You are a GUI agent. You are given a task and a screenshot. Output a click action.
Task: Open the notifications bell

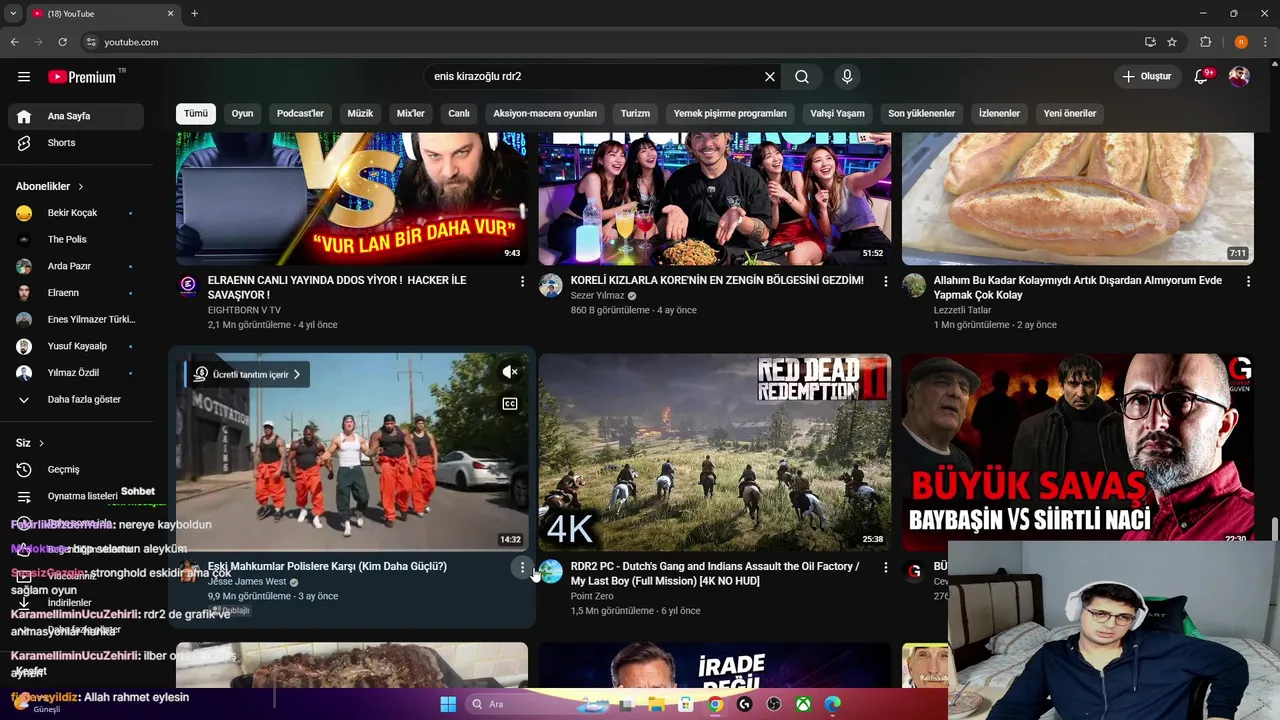tap(1202, 77)
